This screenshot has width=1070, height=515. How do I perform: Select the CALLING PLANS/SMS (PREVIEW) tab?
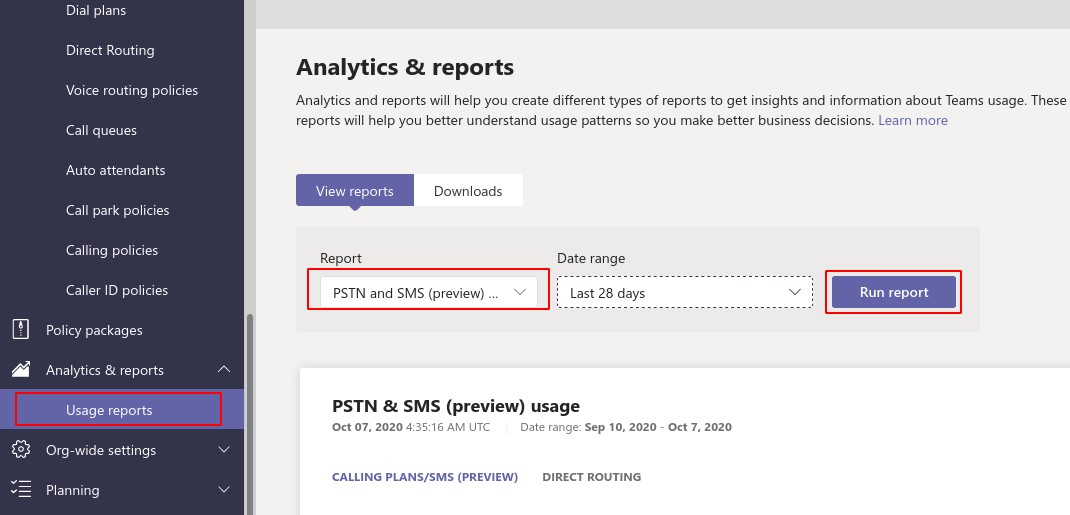425,477
